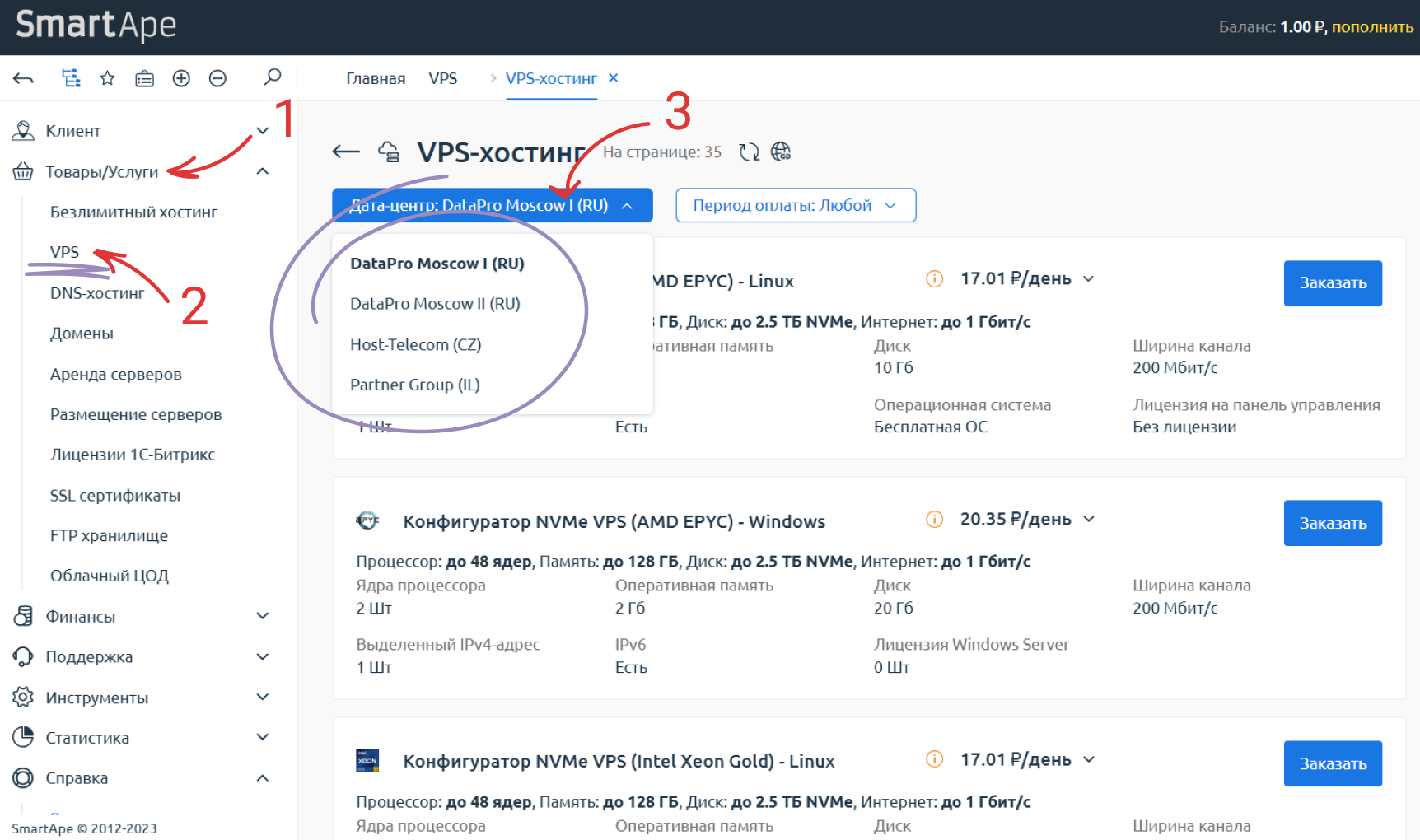Open the VPS sidebar item

(x=64, y=252)
